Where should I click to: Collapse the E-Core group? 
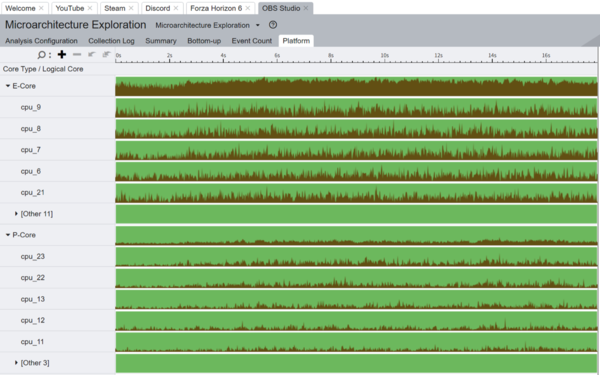8,86
